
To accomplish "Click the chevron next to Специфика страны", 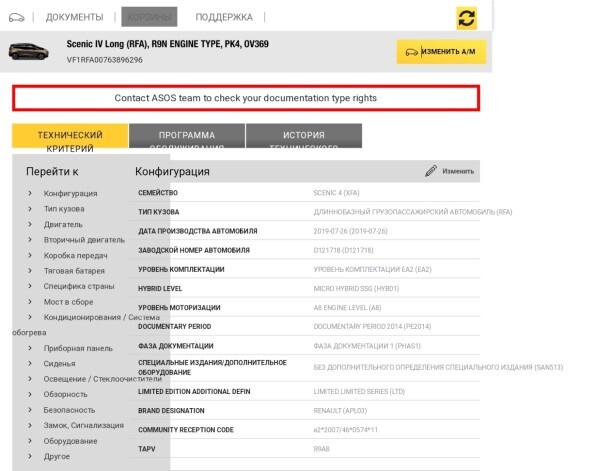I will 30,286.
